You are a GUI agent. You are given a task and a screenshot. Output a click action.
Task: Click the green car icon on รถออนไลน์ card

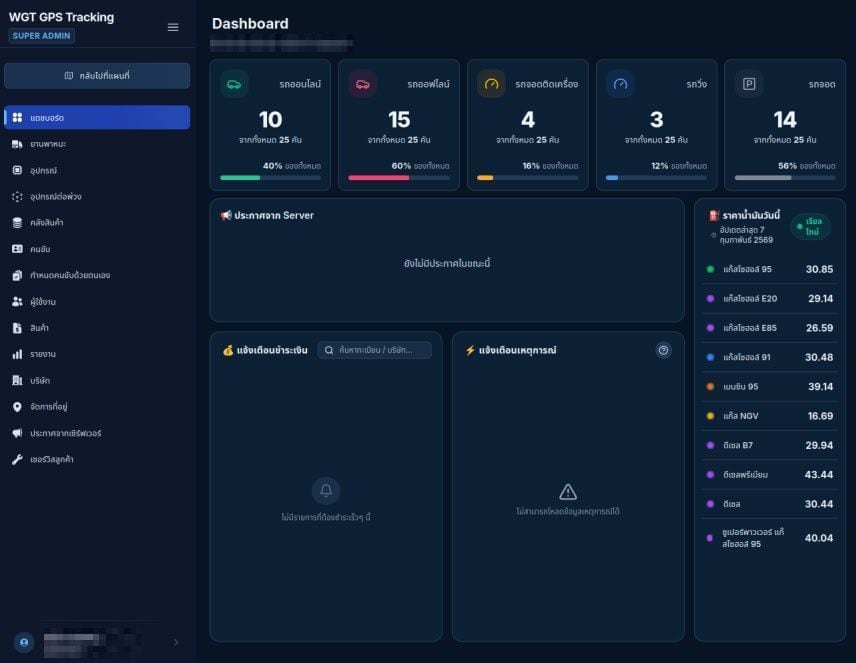click(x=234, y=84)
